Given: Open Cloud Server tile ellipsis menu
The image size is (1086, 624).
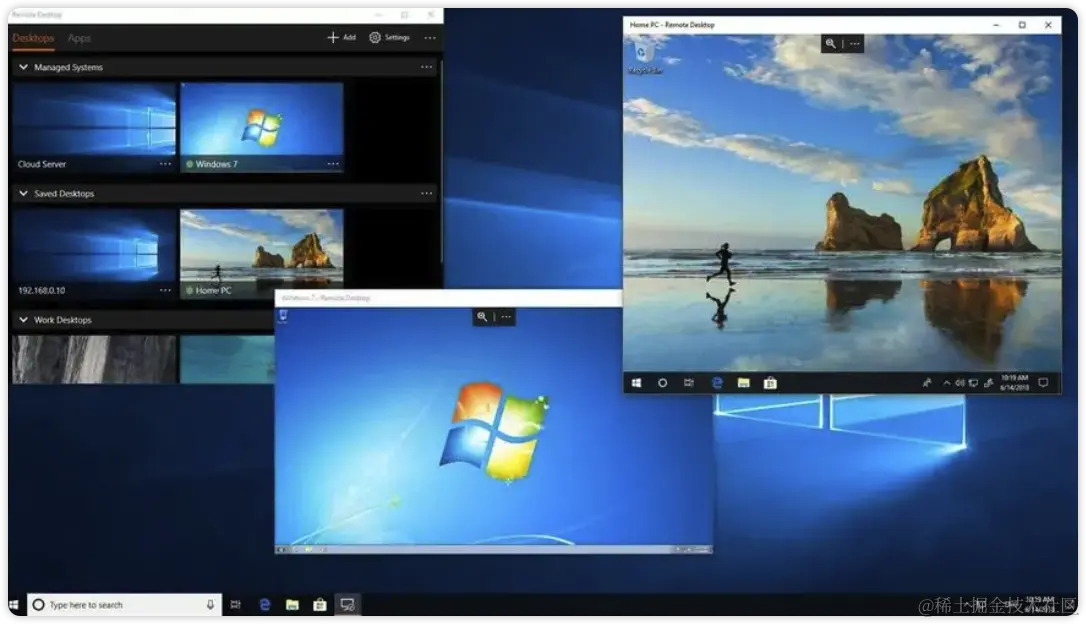Looking at the screenshot, I should (166, 164).
